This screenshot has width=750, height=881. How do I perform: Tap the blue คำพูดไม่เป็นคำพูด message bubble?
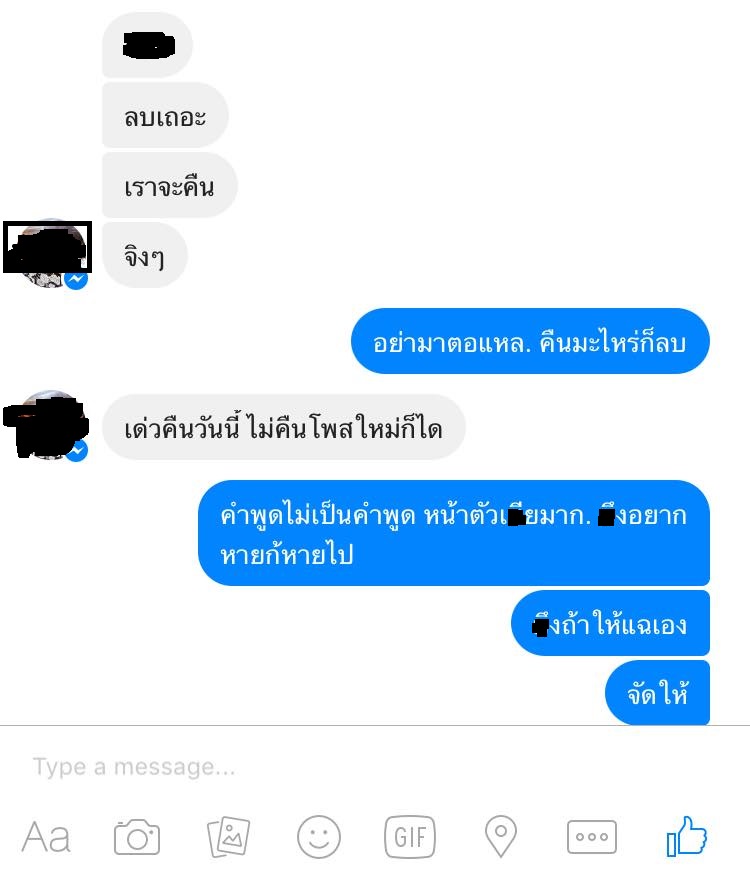click(454, 533)
